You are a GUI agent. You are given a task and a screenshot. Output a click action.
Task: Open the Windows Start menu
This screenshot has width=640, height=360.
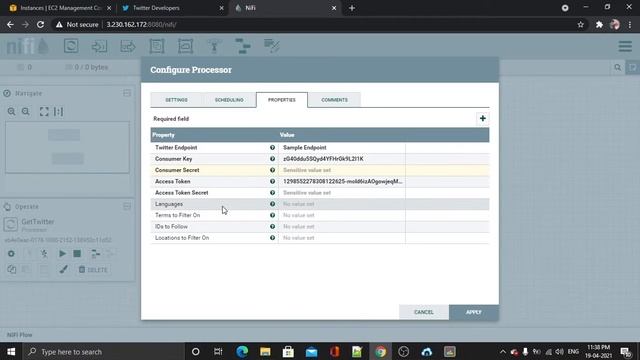[x=11, y=351]
